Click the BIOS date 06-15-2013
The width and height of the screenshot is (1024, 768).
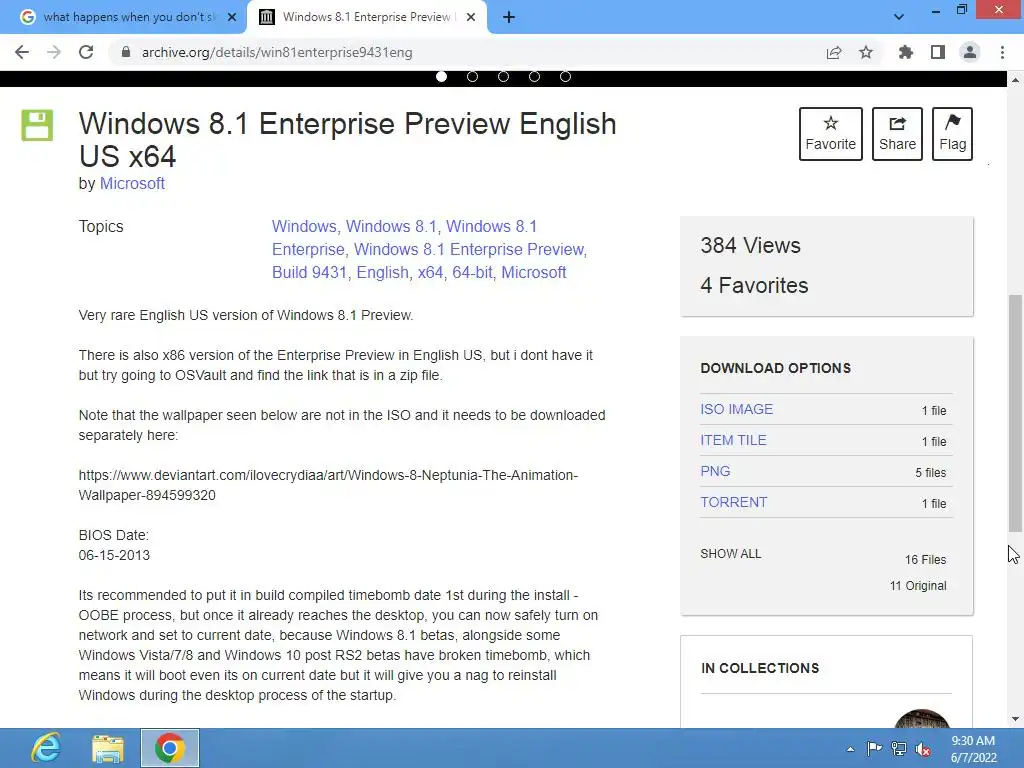[114, 555]
